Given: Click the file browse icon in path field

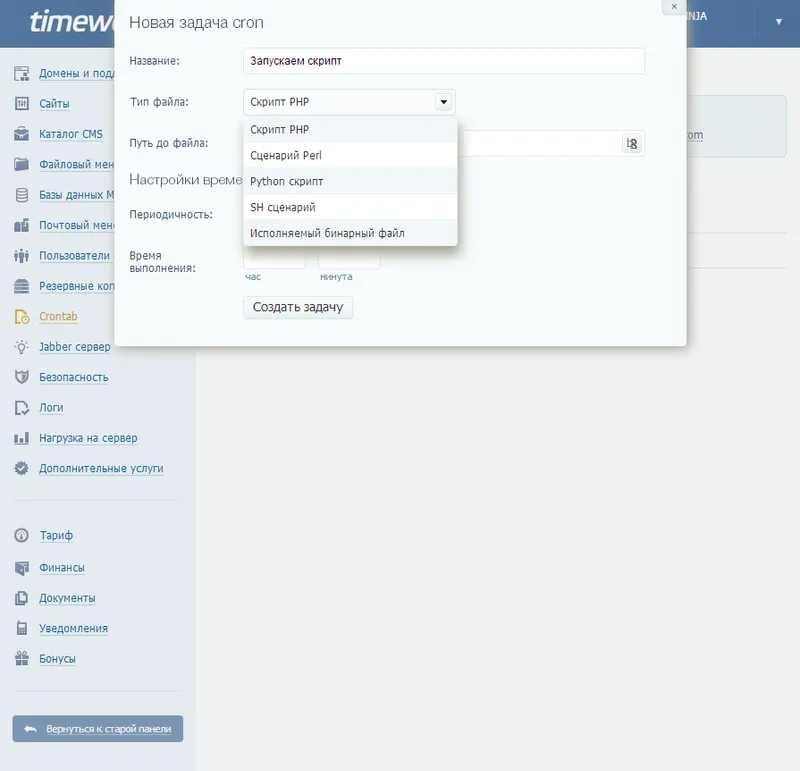Looking at the screenshot, I should (x=632, y=144).
